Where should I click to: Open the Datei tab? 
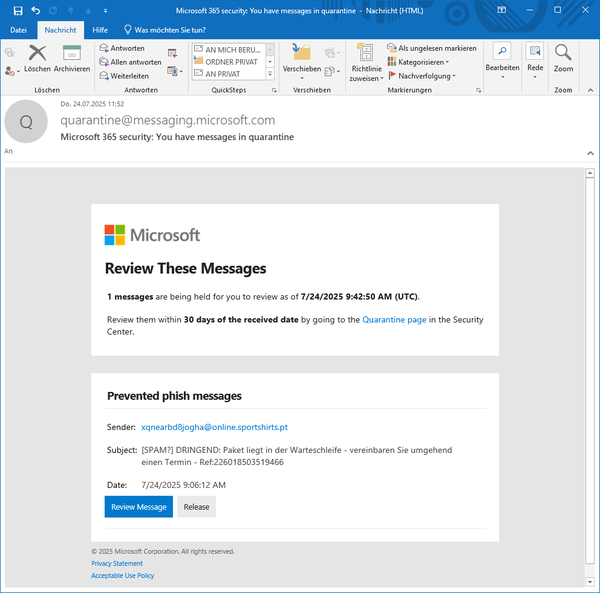point(18,30)
